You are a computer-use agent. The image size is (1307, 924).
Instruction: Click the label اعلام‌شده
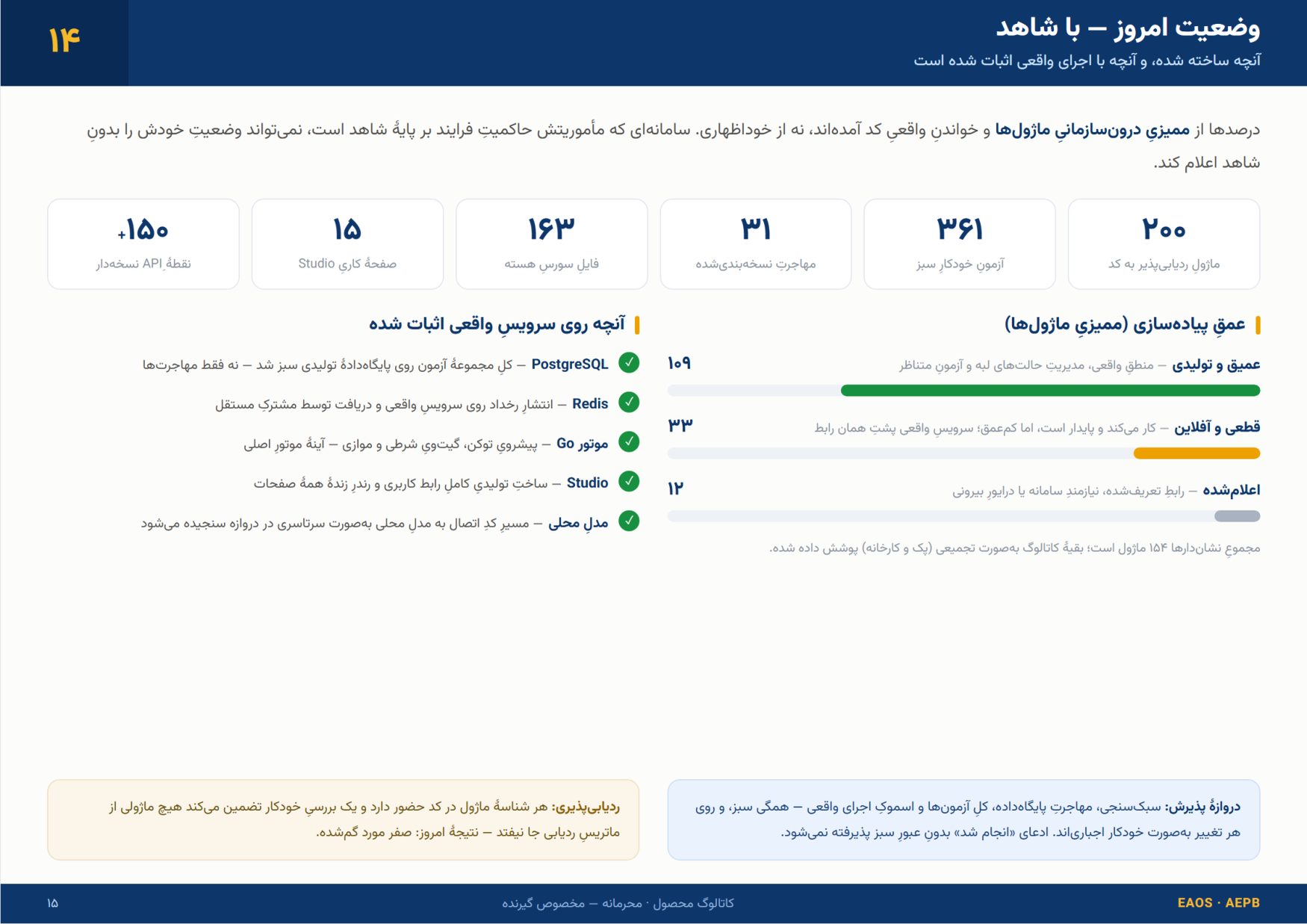click(x=1232, y=490)
